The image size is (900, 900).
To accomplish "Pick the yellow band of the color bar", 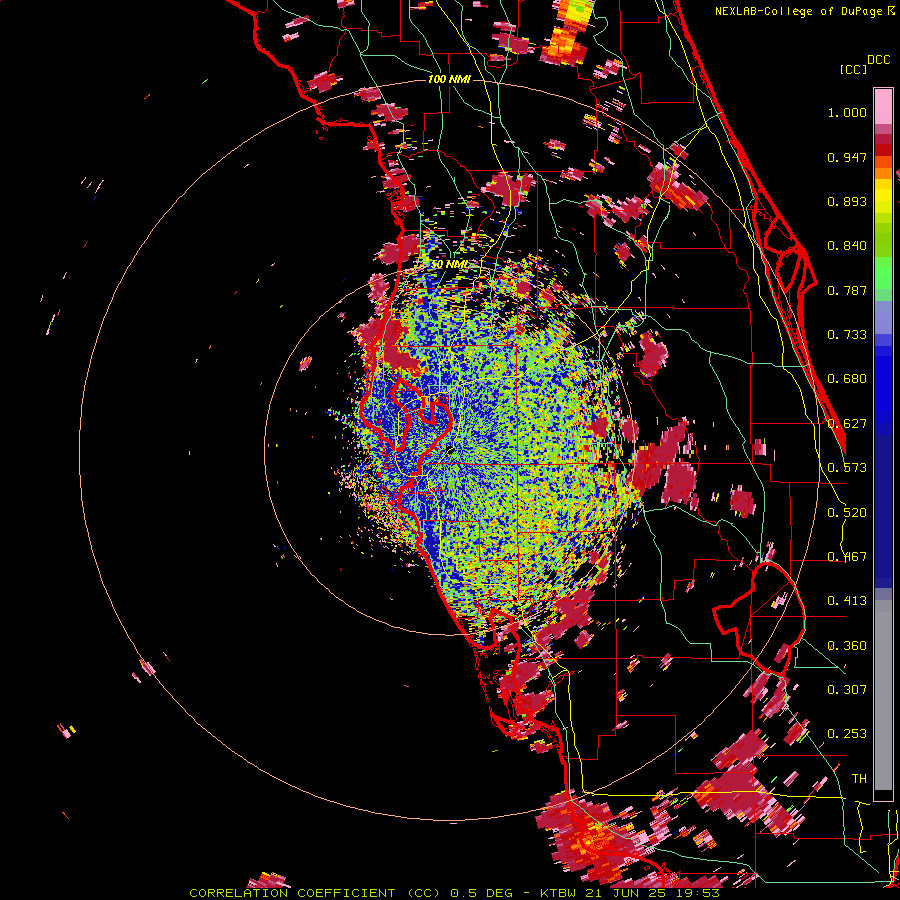I will click(x=883, y=196).
